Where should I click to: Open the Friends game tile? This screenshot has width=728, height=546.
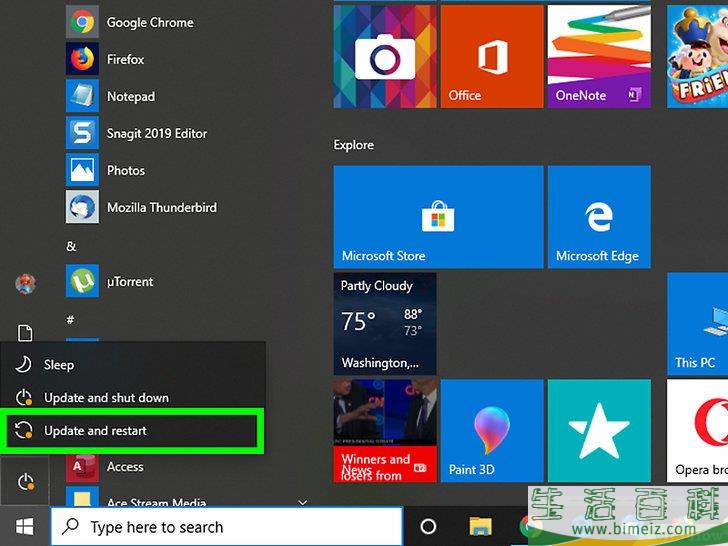click(697, 57)
